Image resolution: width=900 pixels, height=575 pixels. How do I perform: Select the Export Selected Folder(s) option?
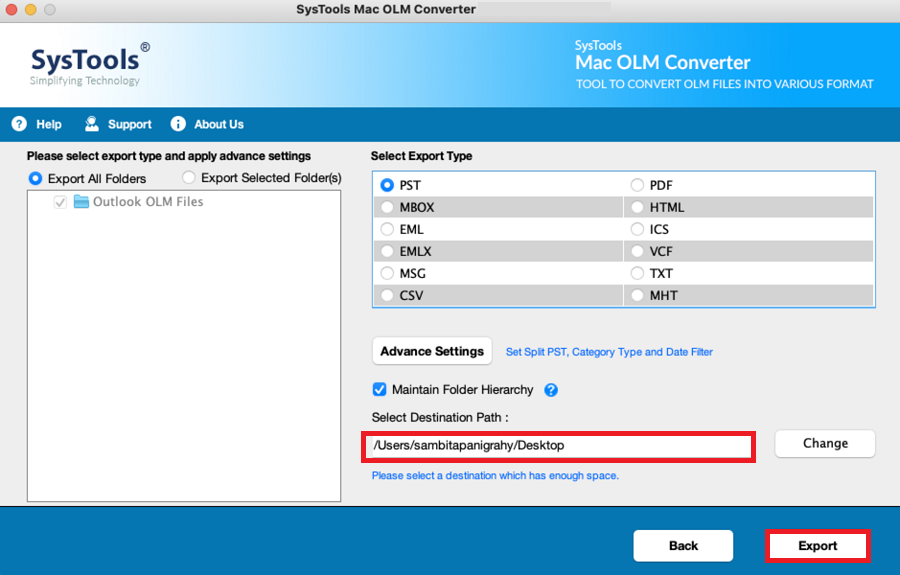point(189,178)
